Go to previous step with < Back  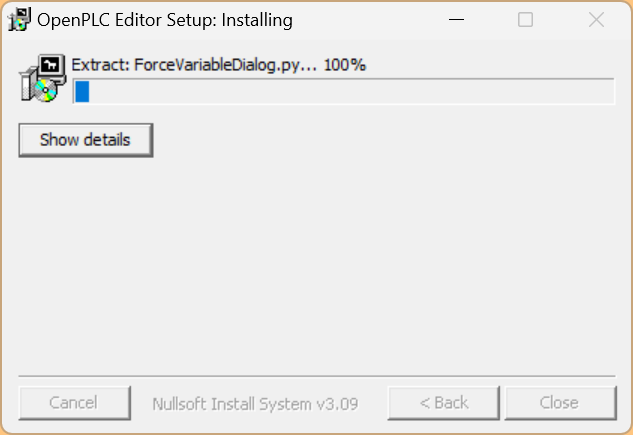click(444, 403)
